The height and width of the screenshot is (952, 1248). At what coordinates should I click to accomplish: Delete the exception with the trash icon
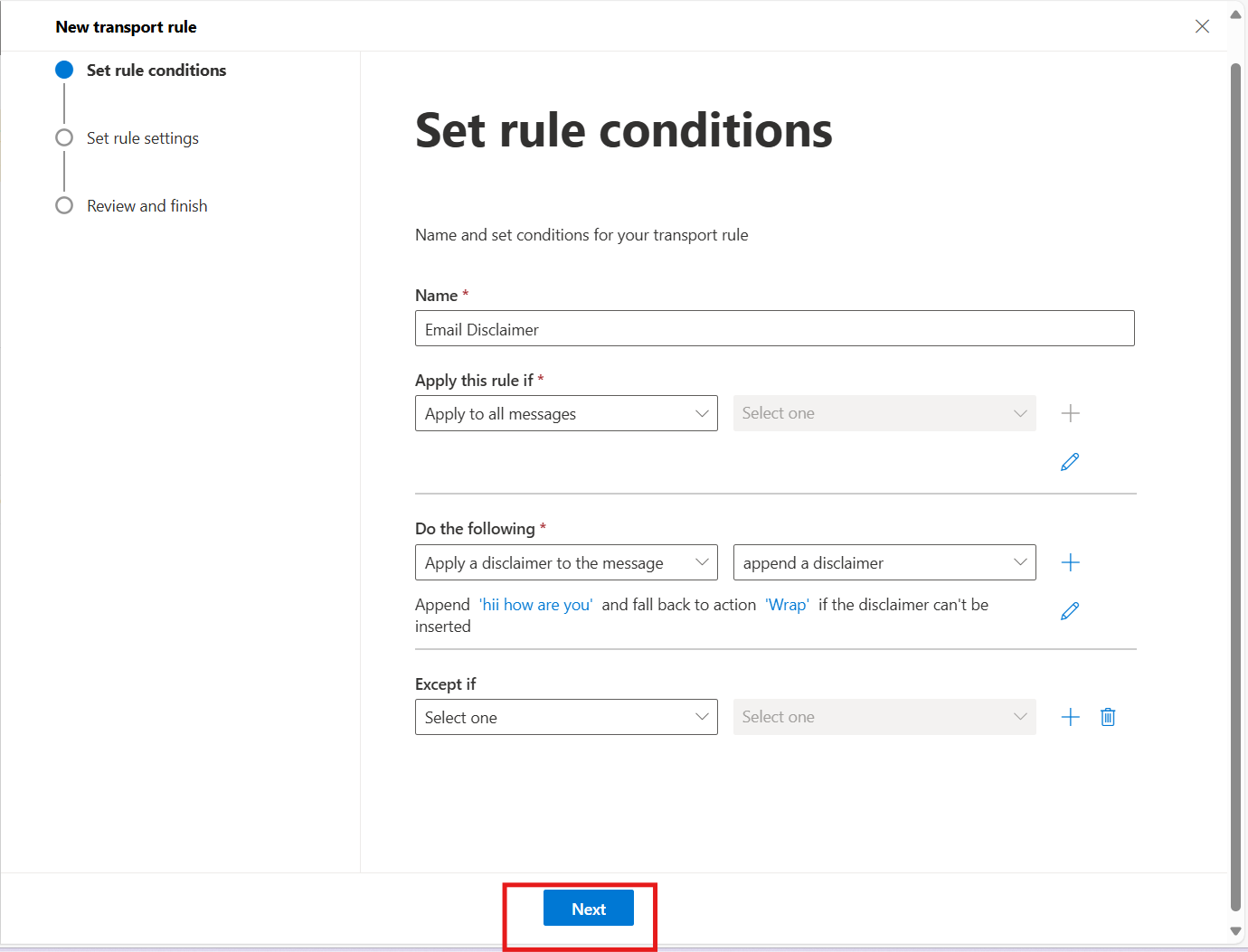click(x=1108, y=717)
